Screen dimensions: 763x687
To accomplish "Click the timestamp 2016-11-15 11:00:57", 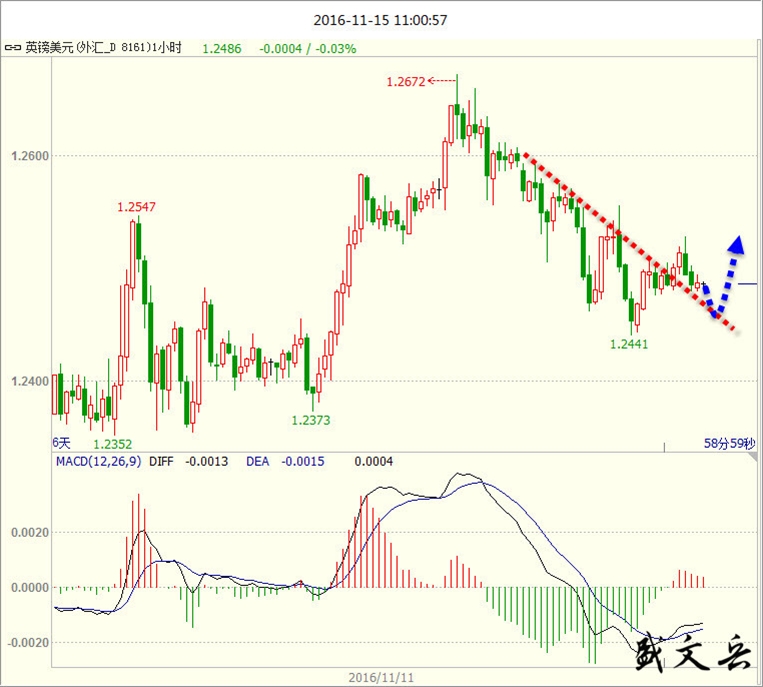I will tap(380, 20).
